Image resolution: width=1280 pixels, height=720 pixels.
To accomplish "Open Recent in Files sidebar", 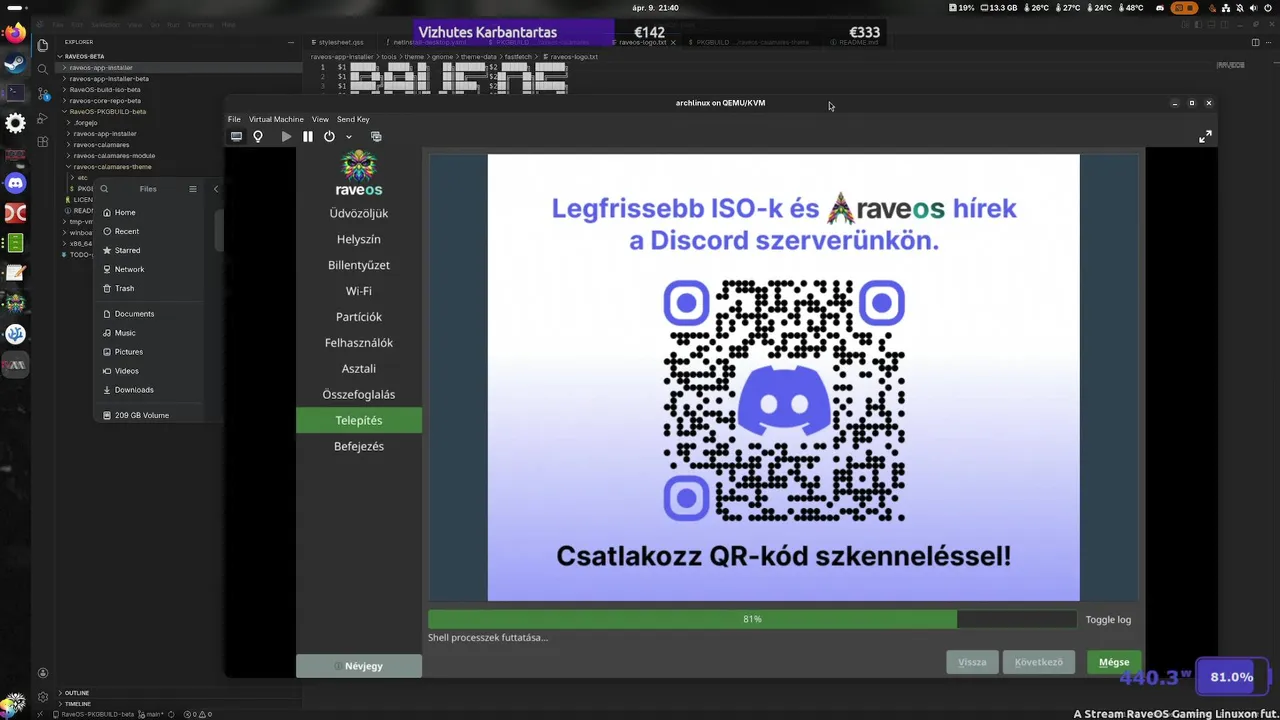I will [148, 231].
